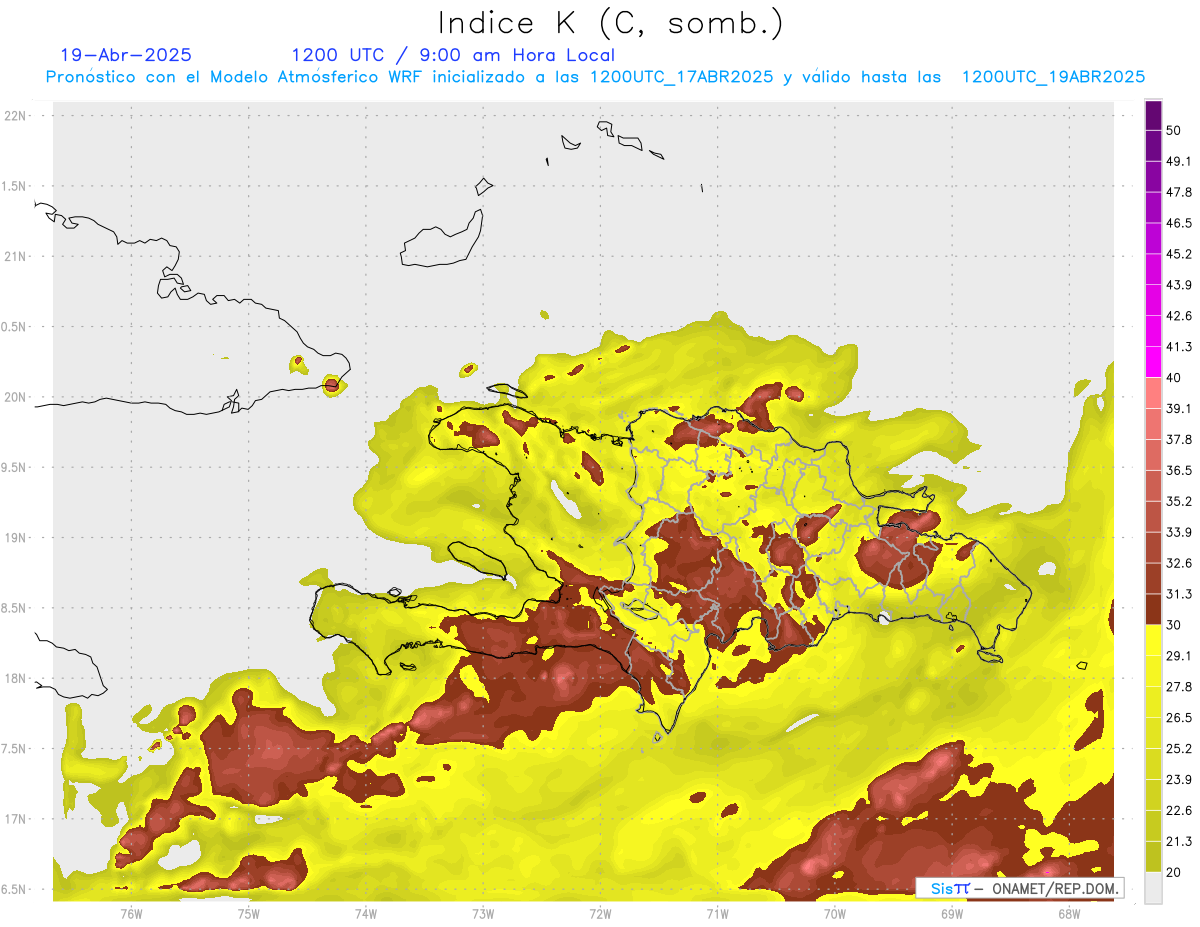Image resolution: width=1200 pixels, height=927 pixels.
Task: Click the light gray swatch below 20
Action: (x=1153, y=888)
